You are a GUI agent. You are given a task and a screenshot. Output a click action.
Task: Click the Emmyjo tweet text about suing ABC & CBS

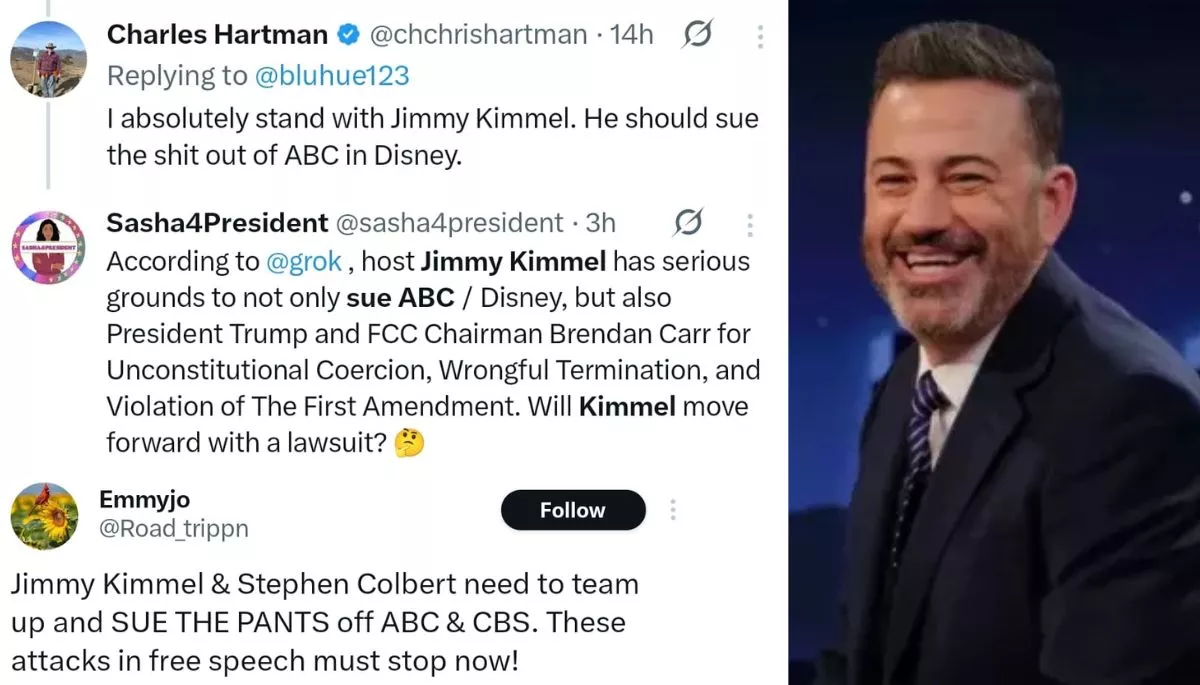pos(325,622)
